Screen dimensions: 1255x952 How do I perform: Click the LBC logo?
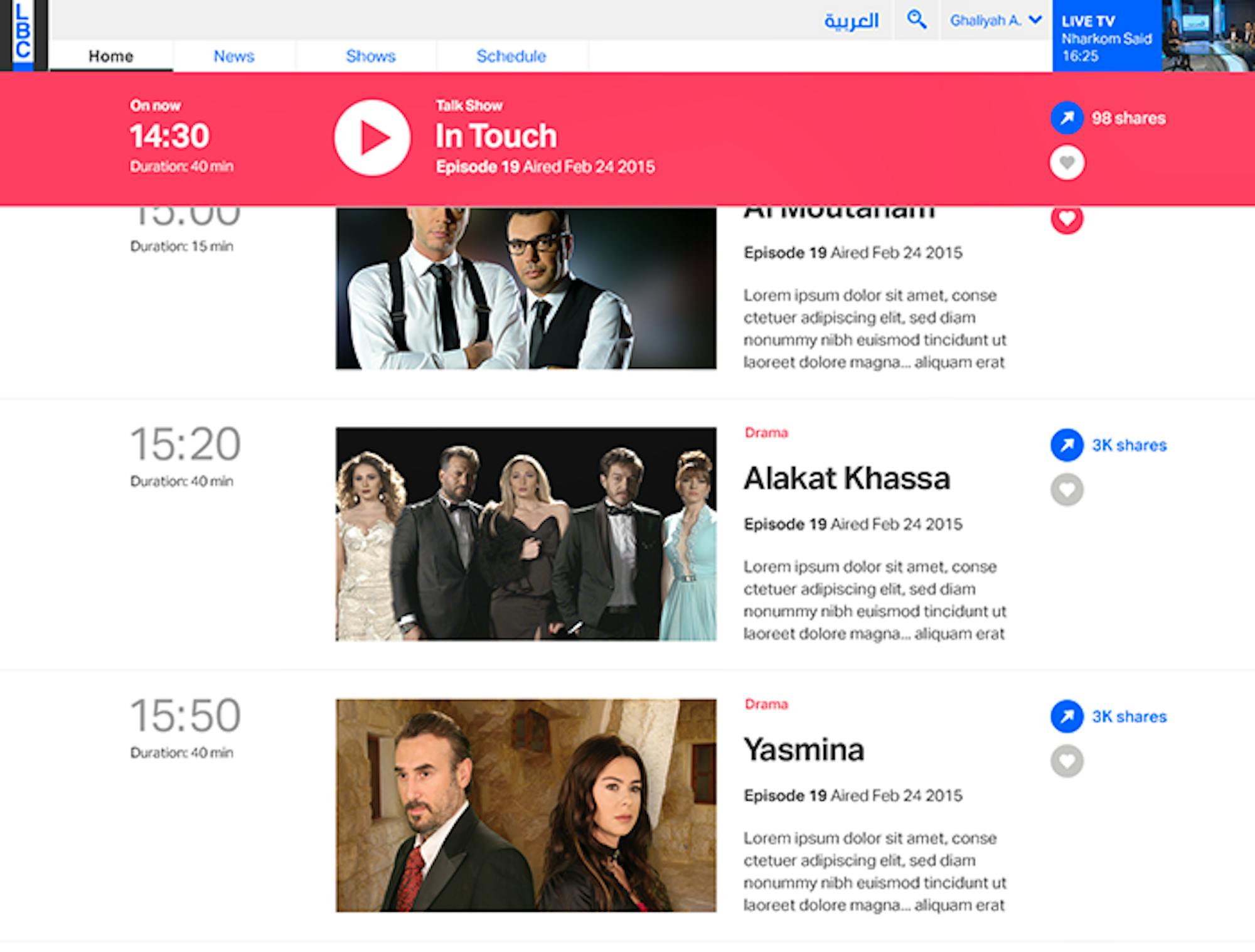(x=24, y=35)
